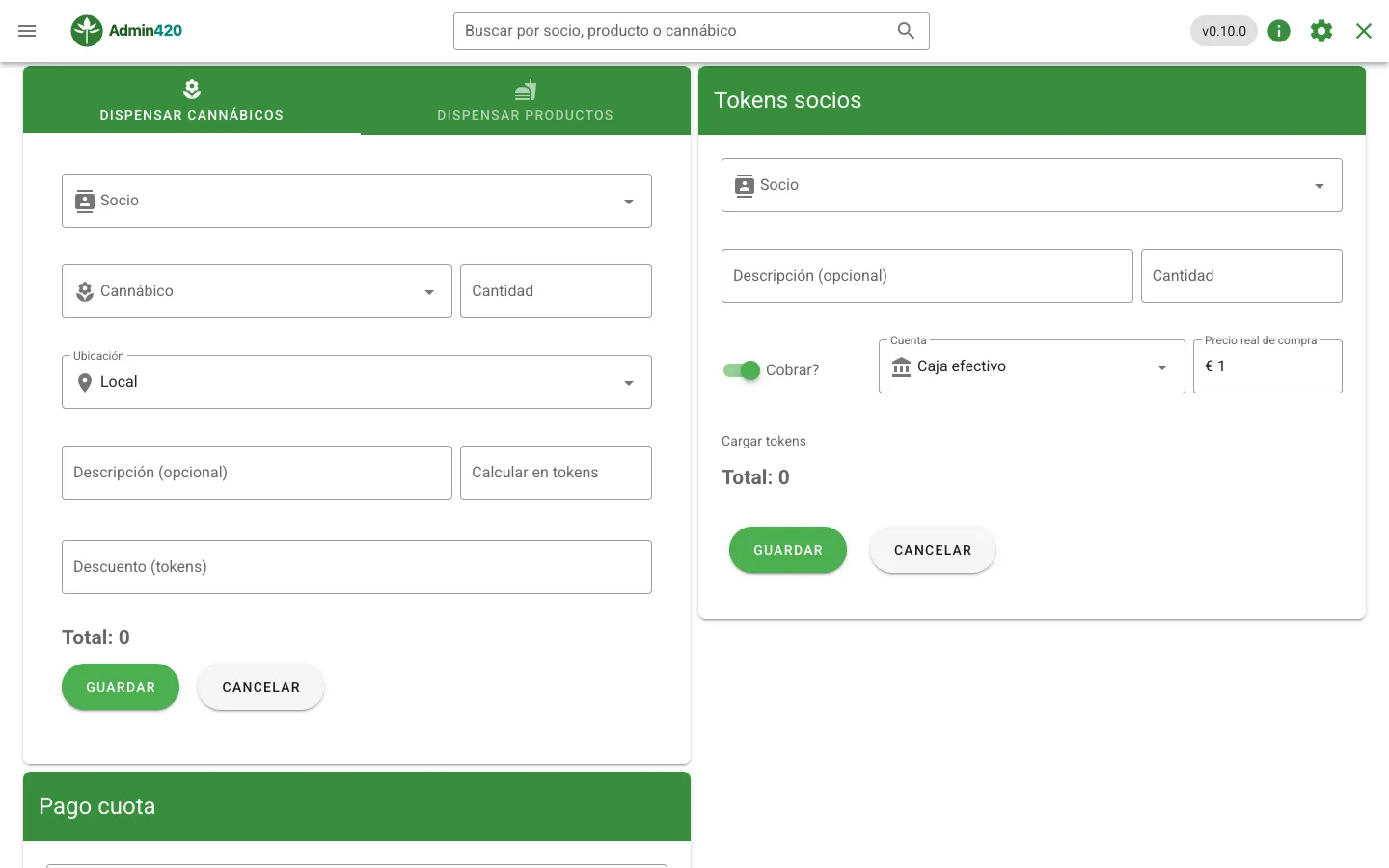Open the Socio dropdown in dispensar form
Screen dimensions: 1389x868
[357, 201]
